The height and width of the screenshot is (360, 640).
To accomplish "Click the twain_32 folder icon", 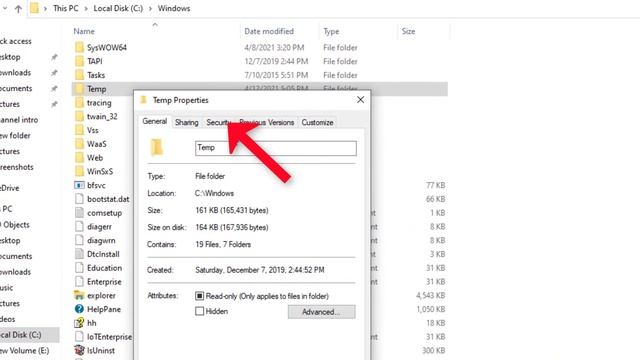I will point(79,116).
